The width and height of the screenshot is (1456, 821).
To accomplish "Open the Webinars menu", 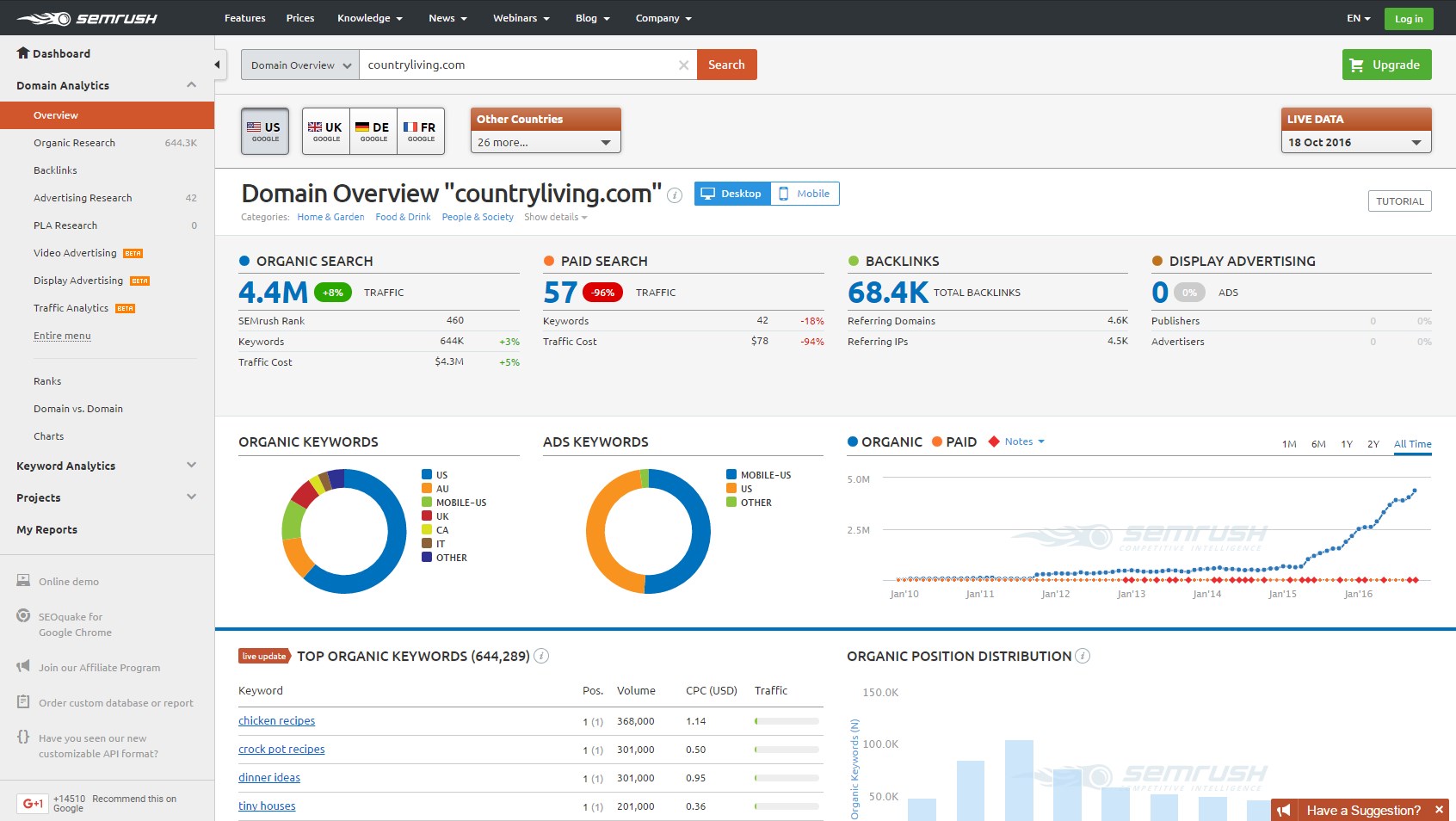I will click(521, 18).
